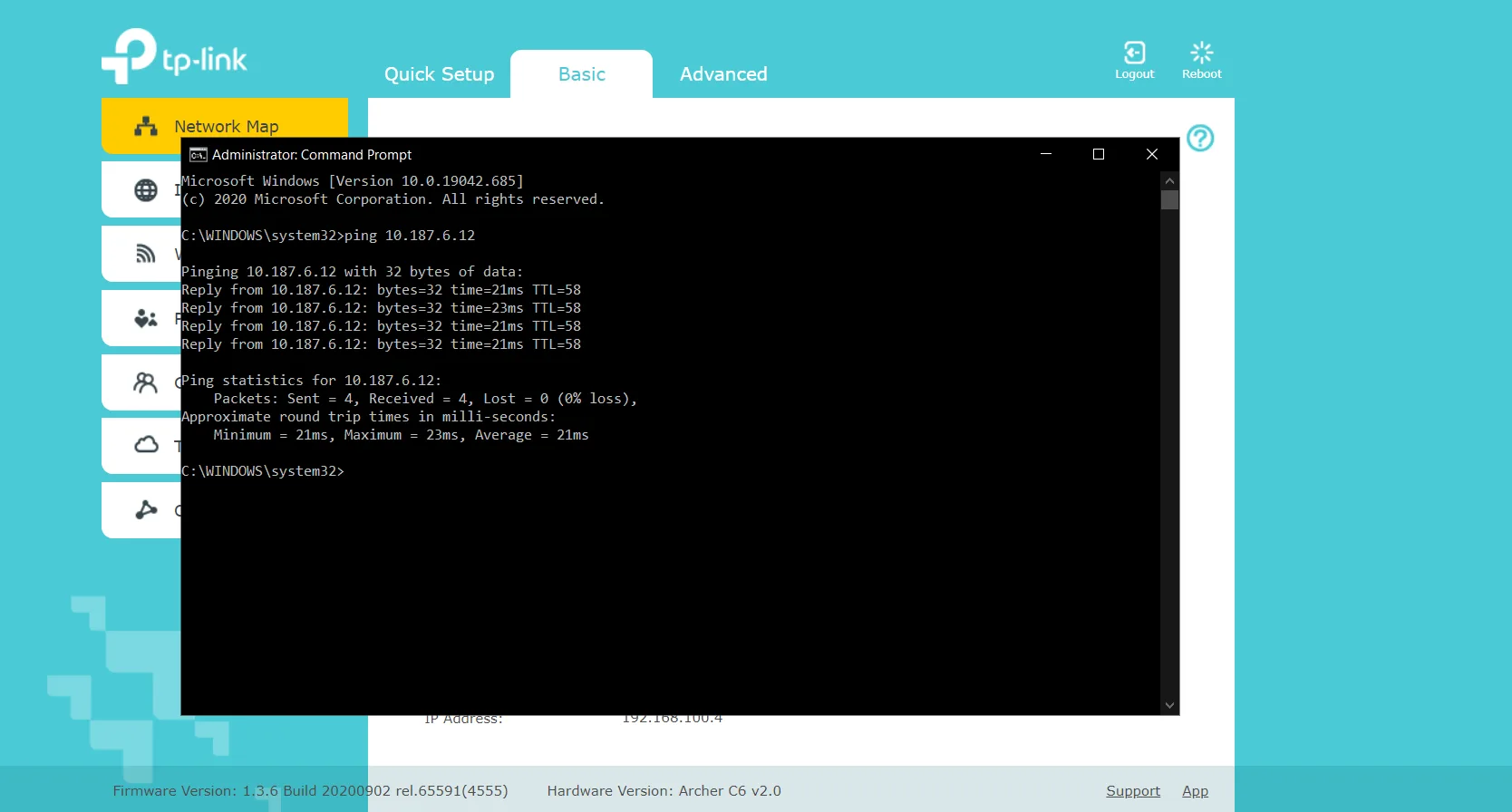The height and width of the screenshot is (812, 1512).
Task: Click the Guest Network people icon
Action: coord(145,382)
